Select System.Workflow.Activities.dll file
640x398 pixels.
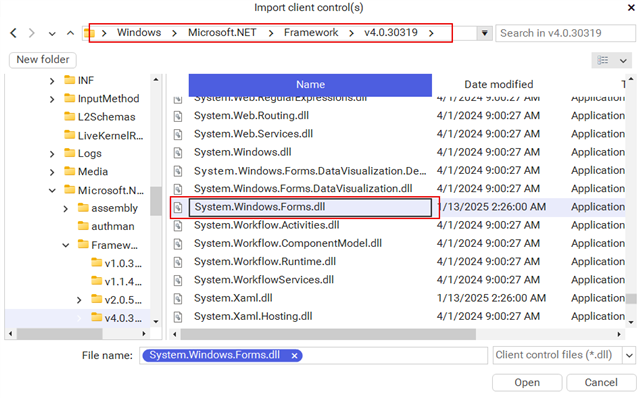point(267,225)
